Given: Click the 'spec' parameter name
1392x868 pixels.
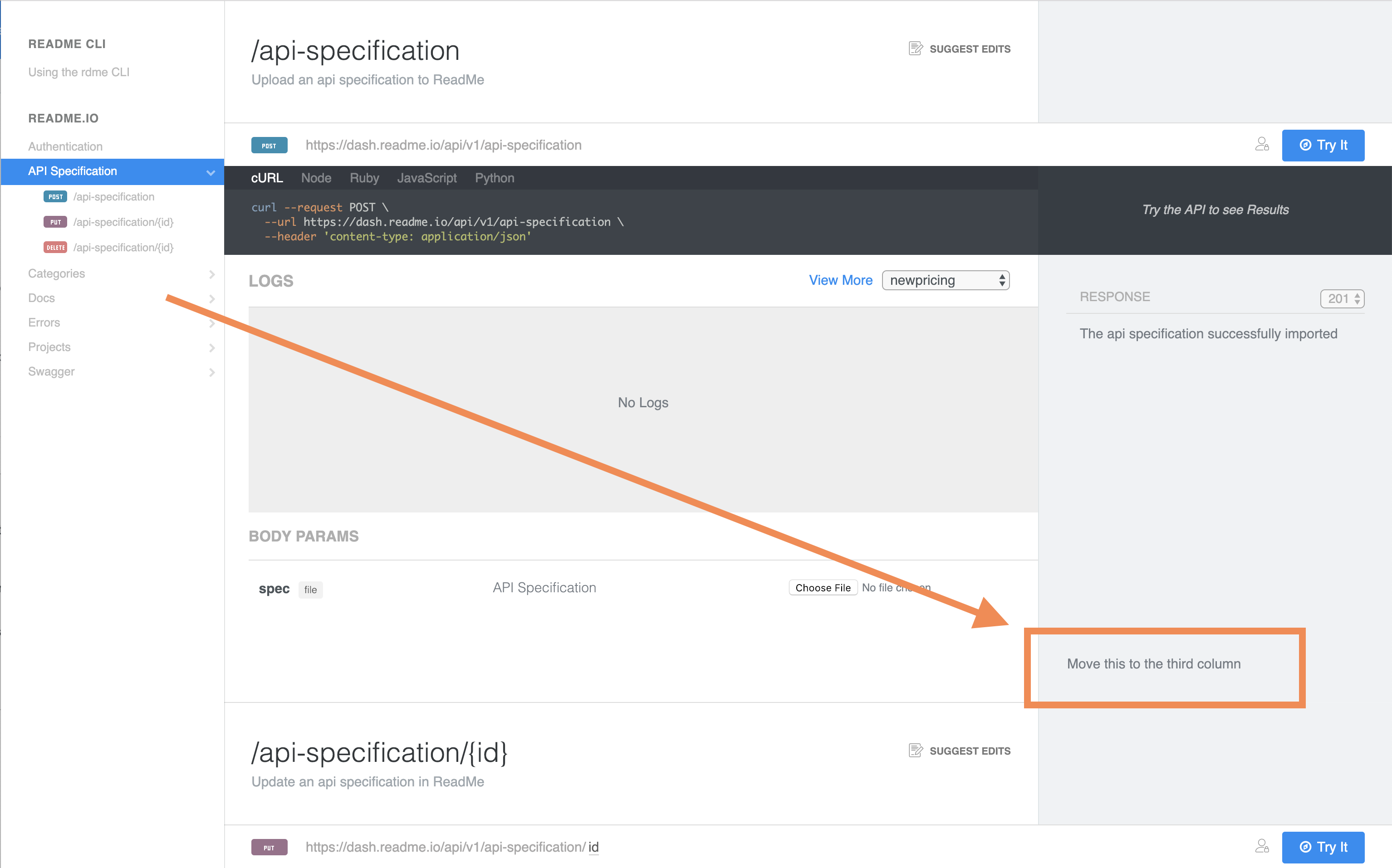Looking at the screenshot, I should [274, 589].
